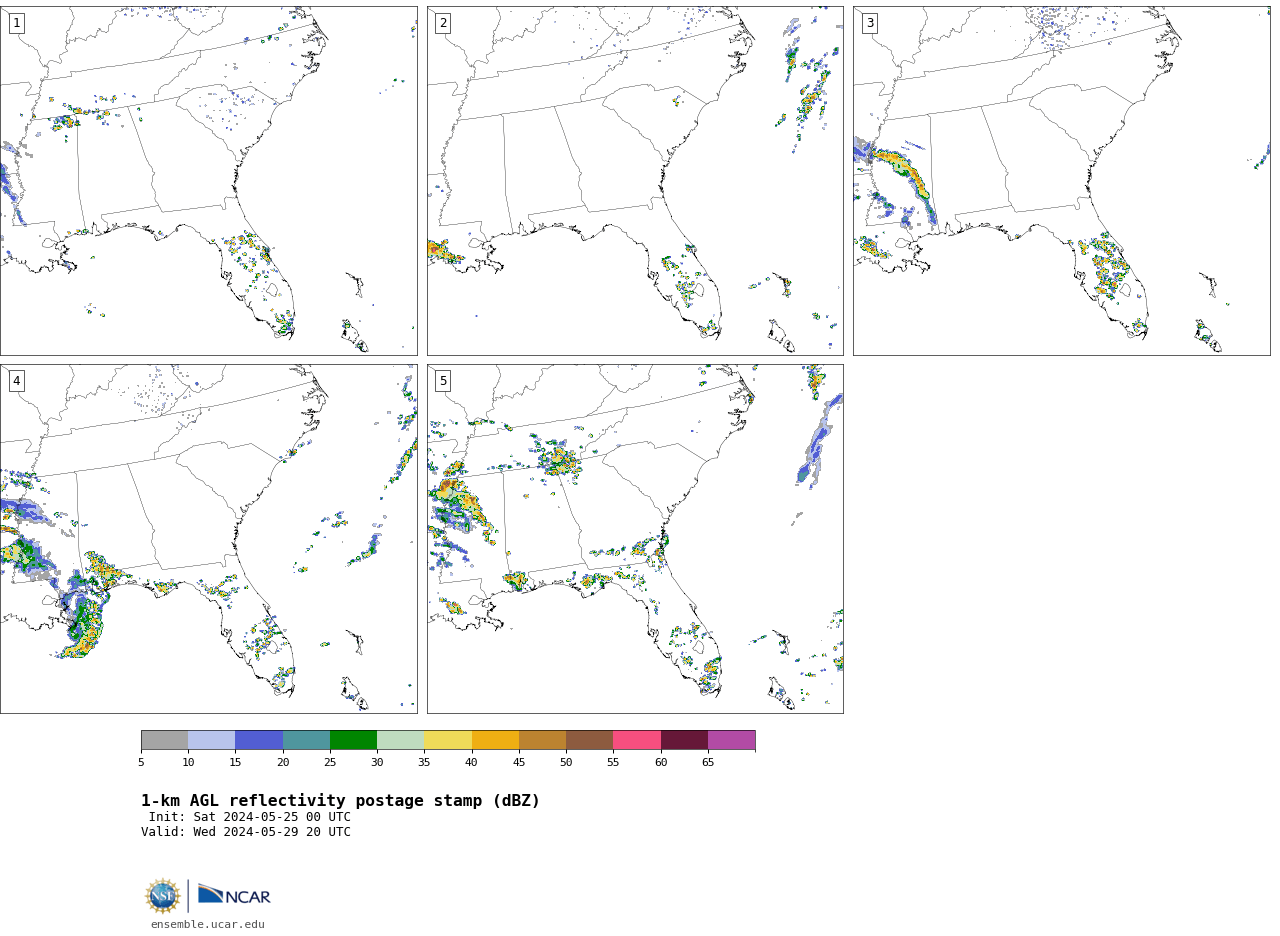The height and width of the screenshot is (936, 1280).
Task: Select the light blue 10-15 dBZ swatch
Action: 211,740
